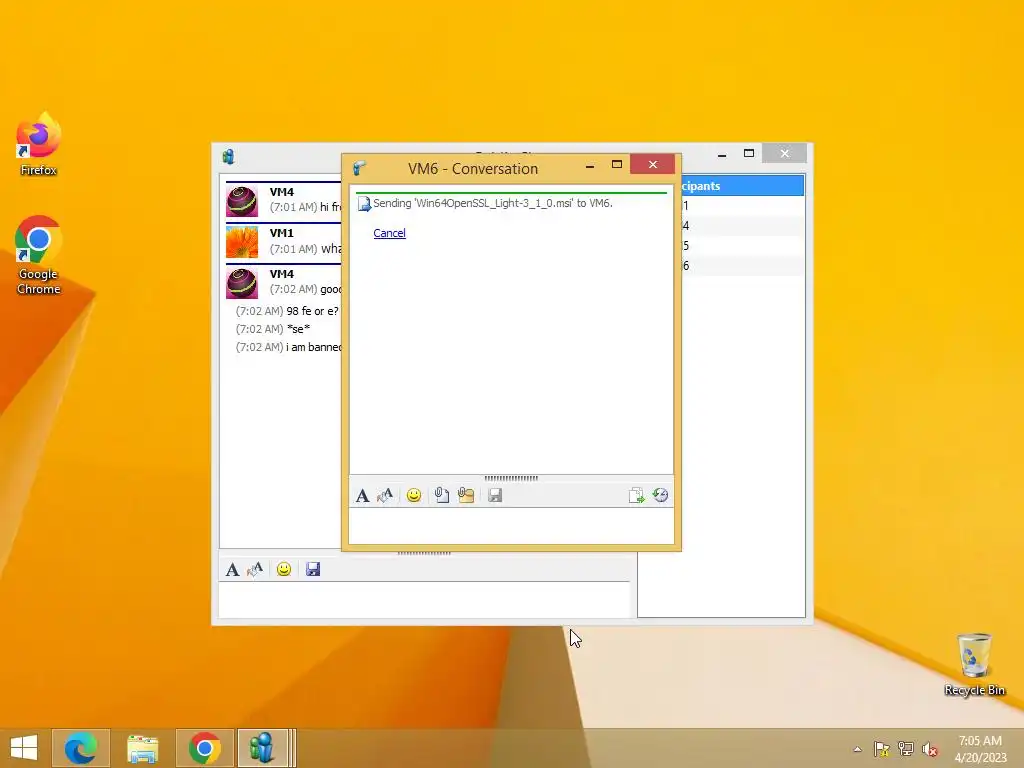The image size is (1024, 768).
Task: Open smiley picker in public chat toolbar
Action: 283,569
